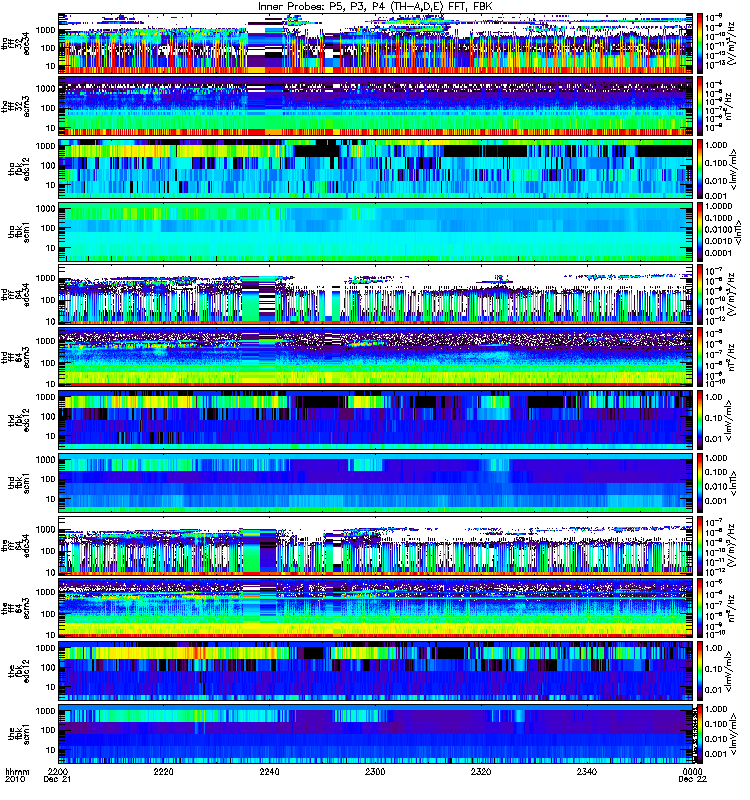Click the the fbk scm1 spectrogram panel

[x=375, y=734]
